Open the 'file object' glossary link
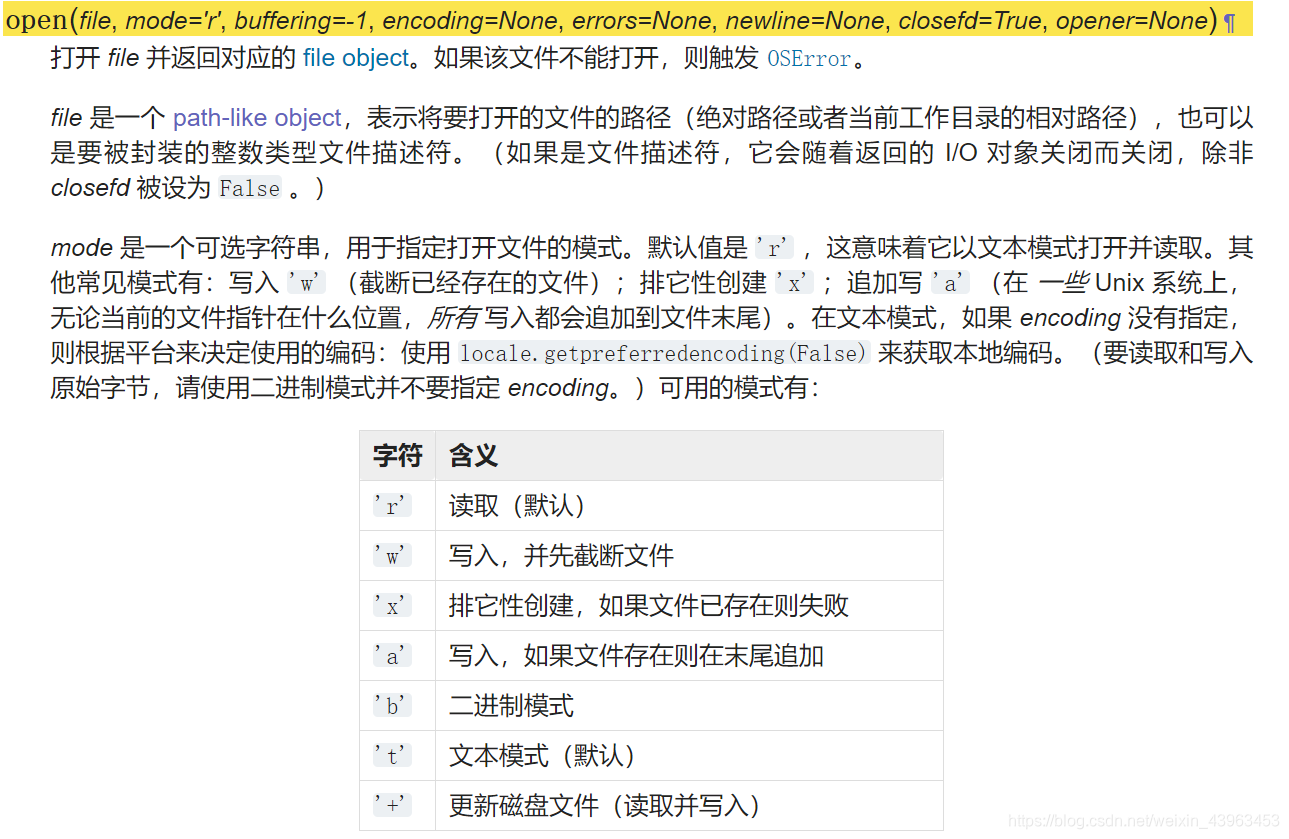 (x=356, y=58)
